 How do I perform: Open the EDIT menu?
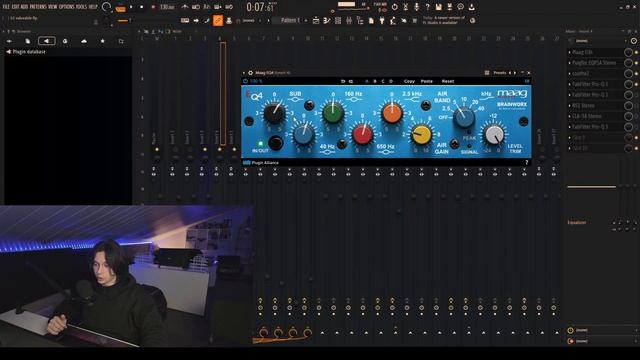(16, 7)
